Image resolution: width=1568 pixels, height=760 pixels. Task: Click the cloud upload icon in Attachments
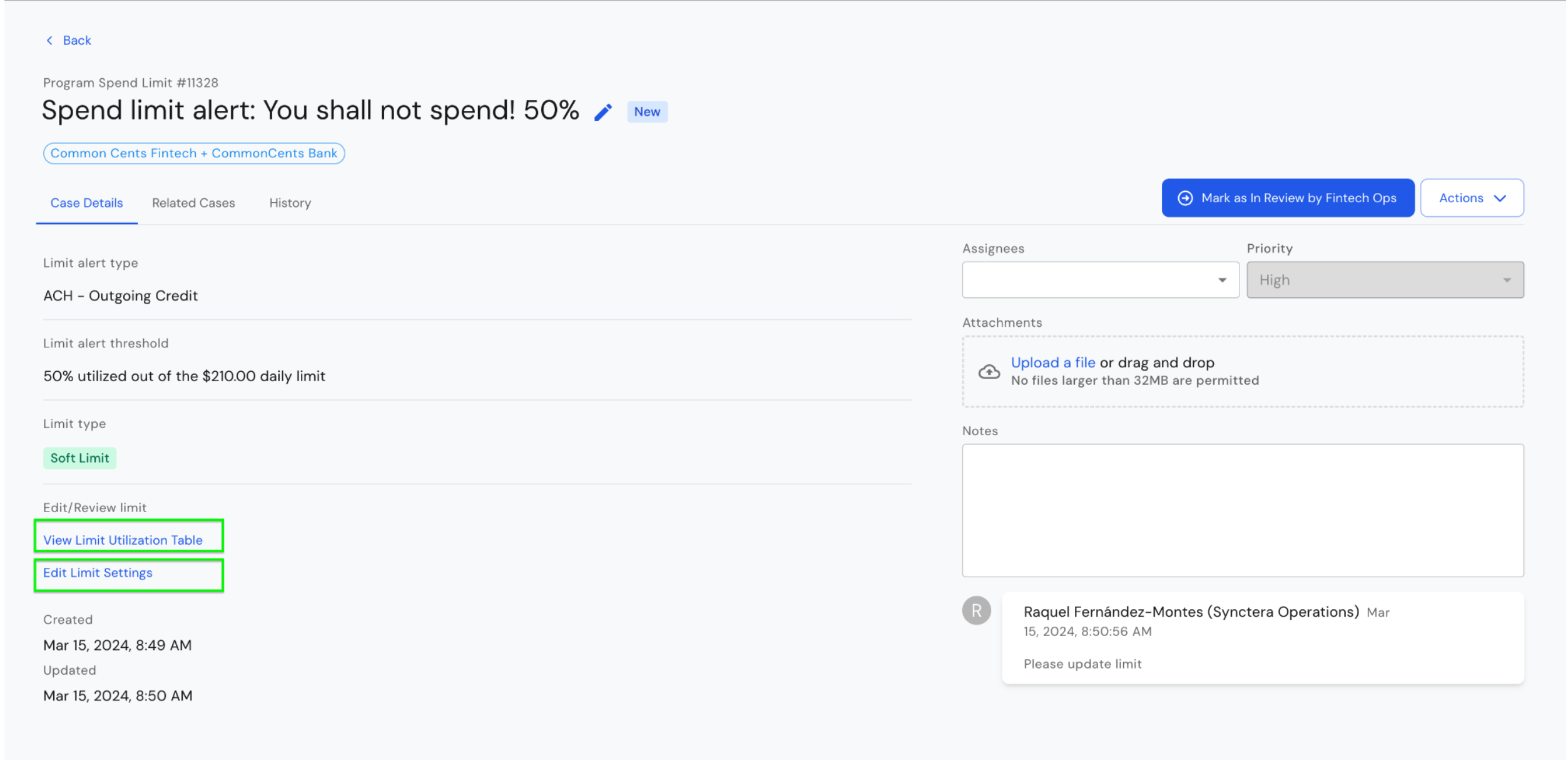coord(989,372)
